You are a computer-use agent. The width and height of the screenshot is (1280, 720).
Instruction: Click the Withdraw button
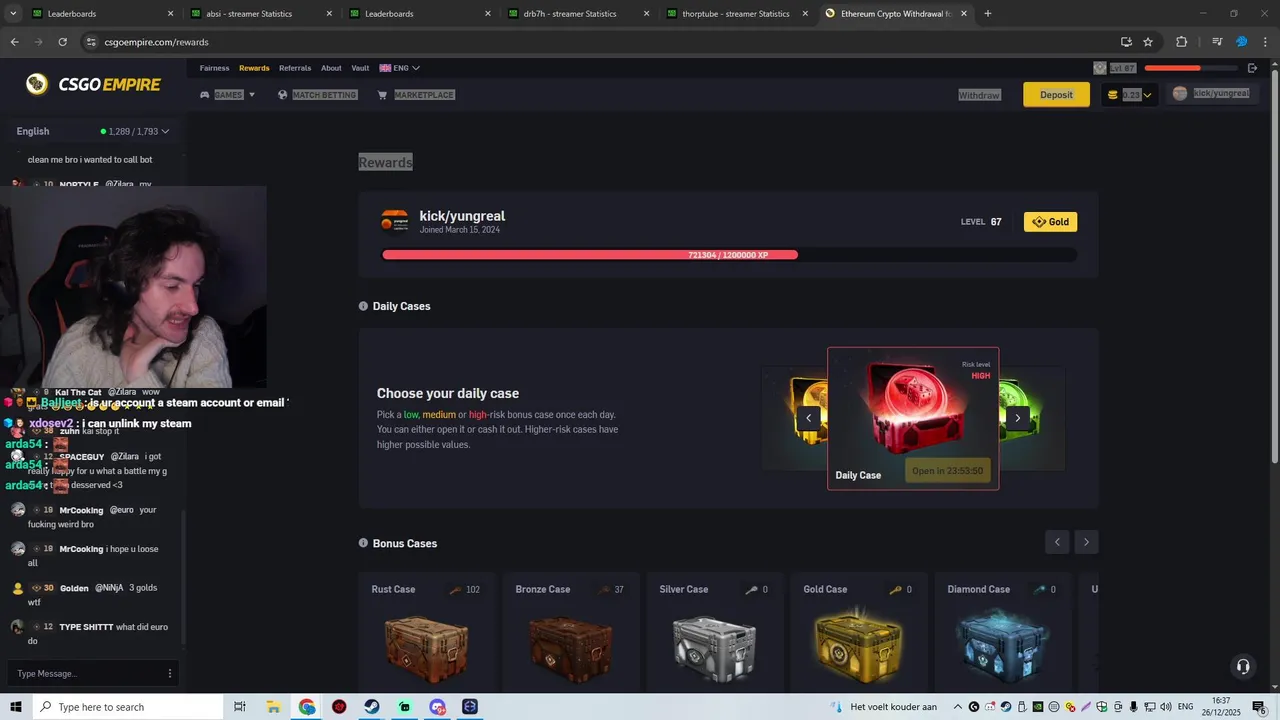[x=979, y=95]
